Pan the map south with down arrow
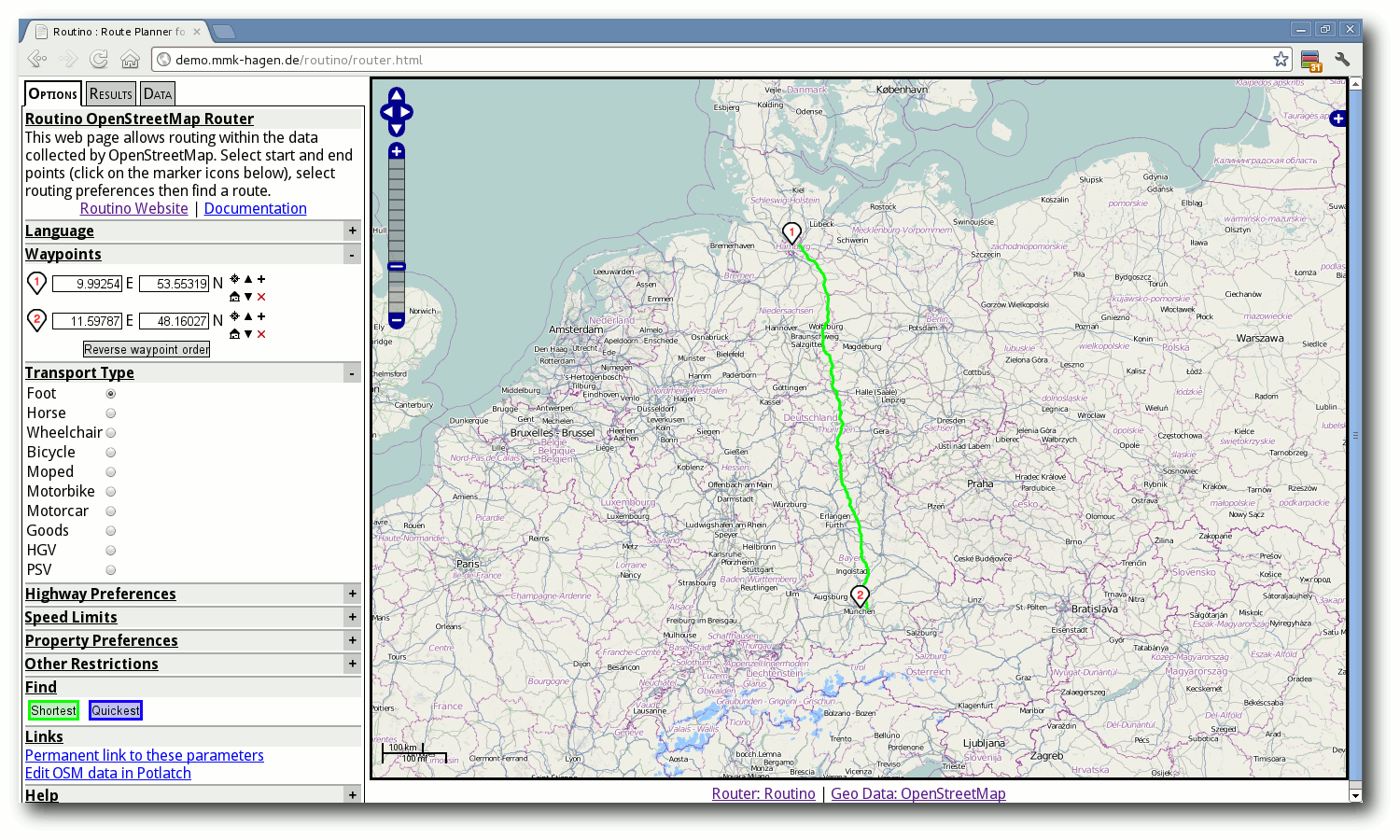The height and width of the screenshot is (840, 1400). click(397, 129)
